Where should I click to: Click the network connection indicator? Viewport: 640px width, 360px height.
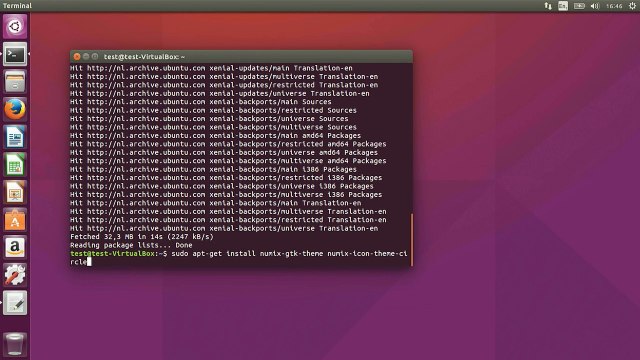(x=548, y=6)
